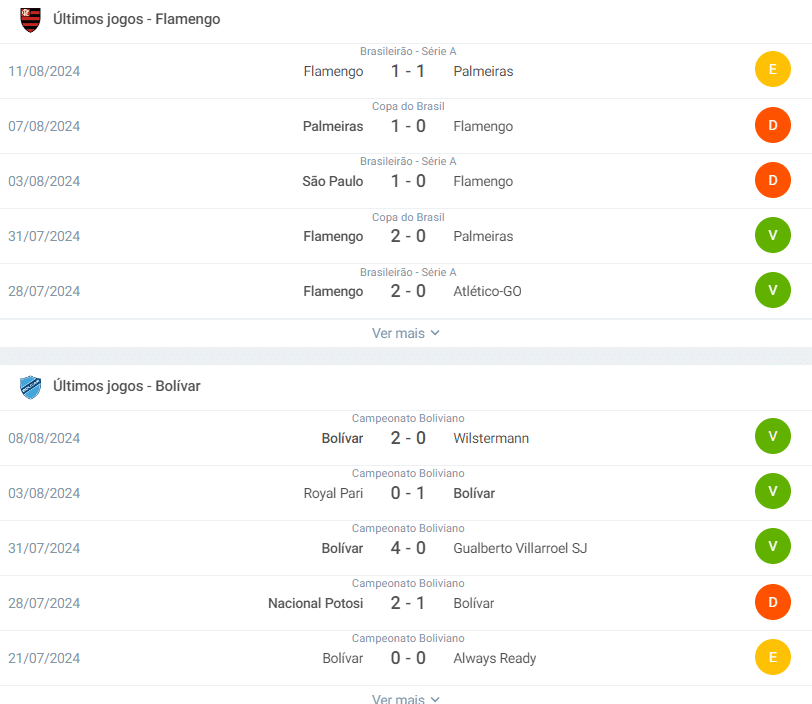
Task: Click the green V badge for Royal Pari match
Action: pos(773,492)
